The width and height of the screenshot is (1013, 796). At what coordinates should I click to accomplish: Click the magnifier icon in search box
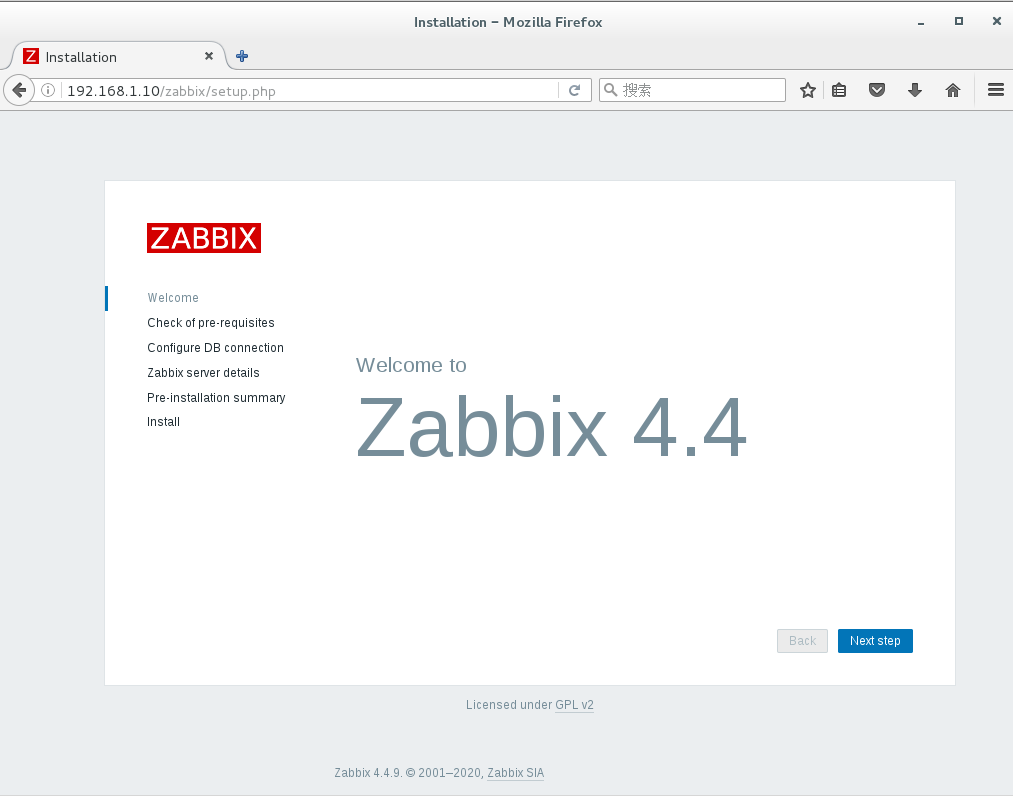610,90
